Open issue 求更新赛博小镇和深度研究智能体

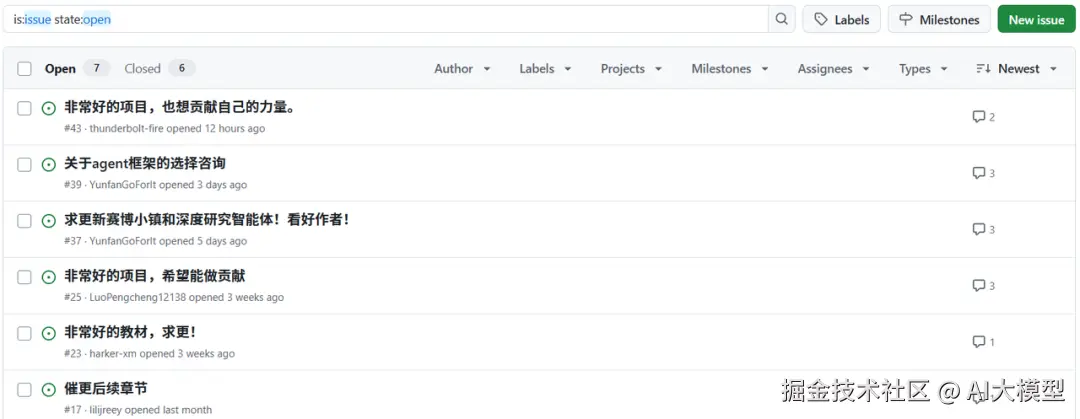point(207,221)
